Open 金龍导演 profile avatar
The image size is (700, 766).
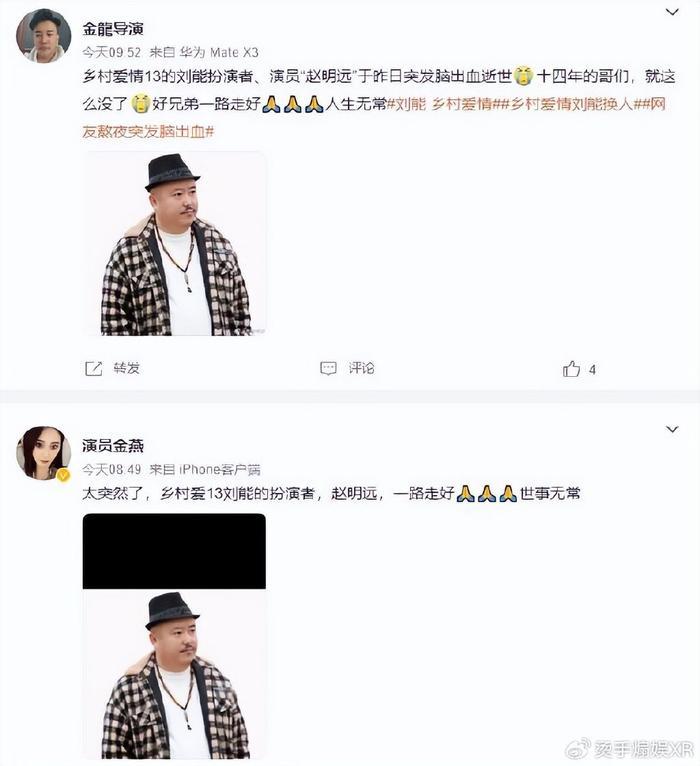(43, 36)
